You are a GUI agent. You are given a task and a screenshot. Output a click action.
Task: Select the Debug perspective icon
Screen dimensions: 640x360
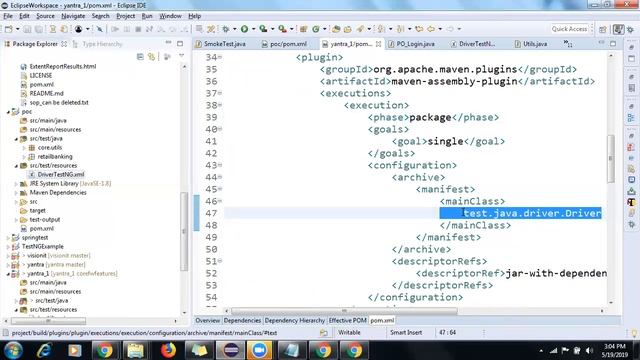pos(631,29)
